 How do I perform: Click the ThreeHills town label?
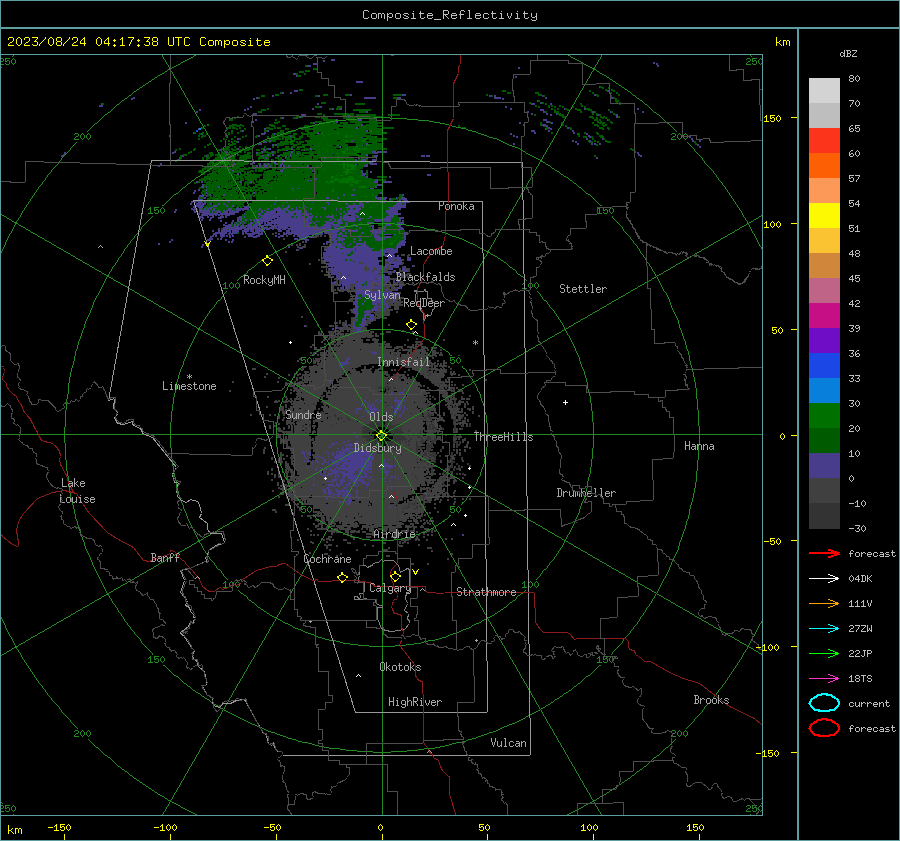coord(503,437)
